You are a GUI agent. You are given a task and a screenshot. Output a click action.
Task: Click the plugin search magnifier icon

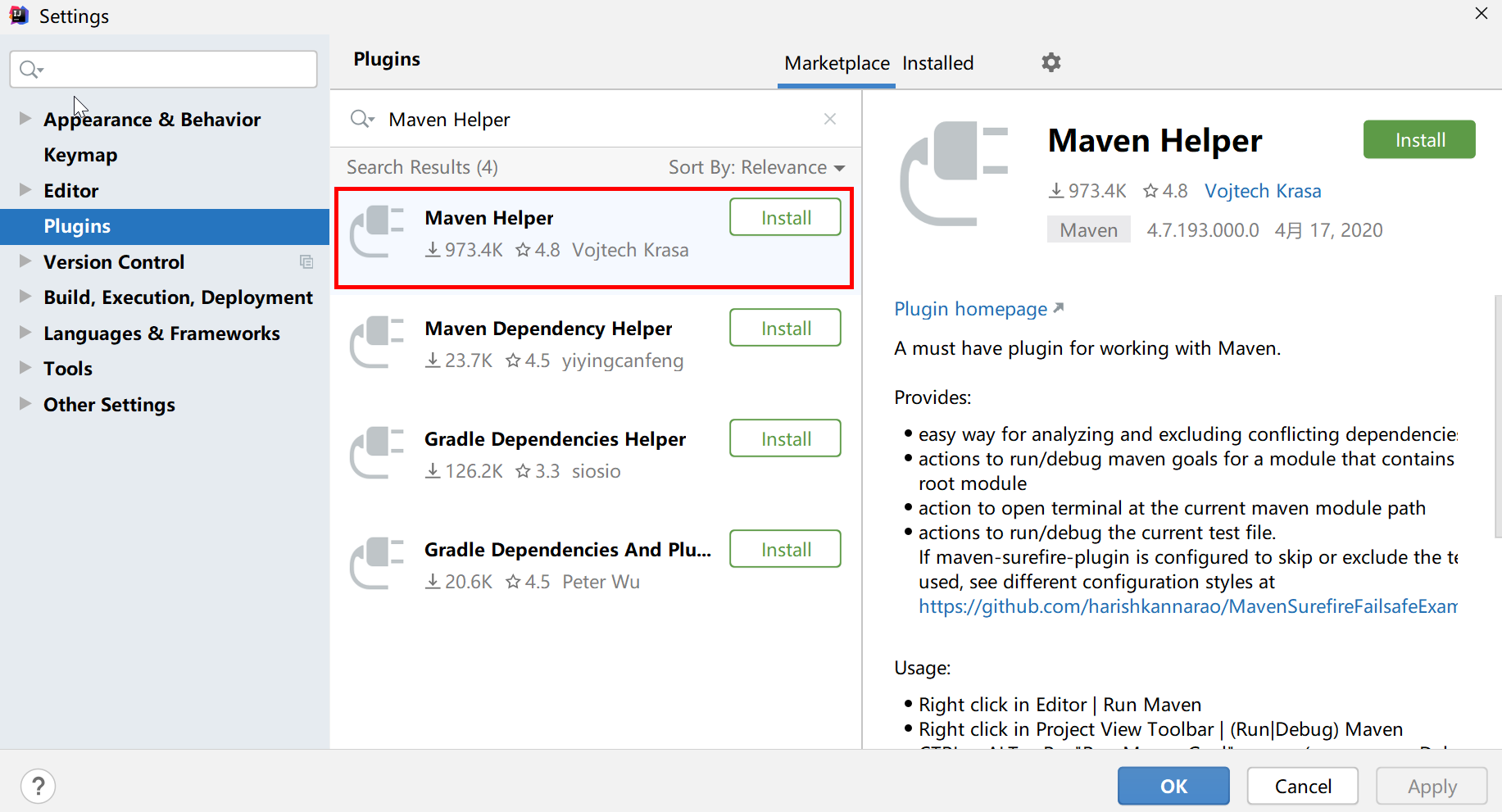click(x=362, y=120)
